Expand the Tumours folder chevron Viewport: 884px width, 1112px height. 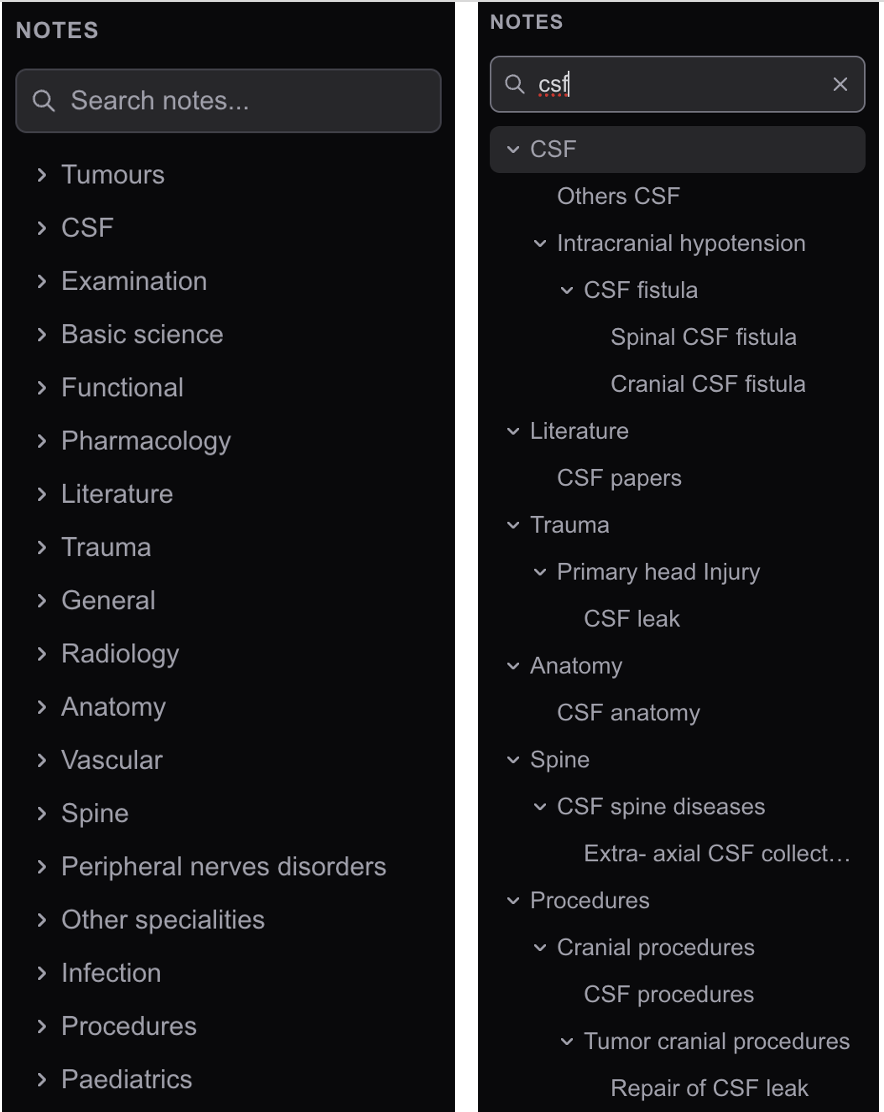click(42, 174)
